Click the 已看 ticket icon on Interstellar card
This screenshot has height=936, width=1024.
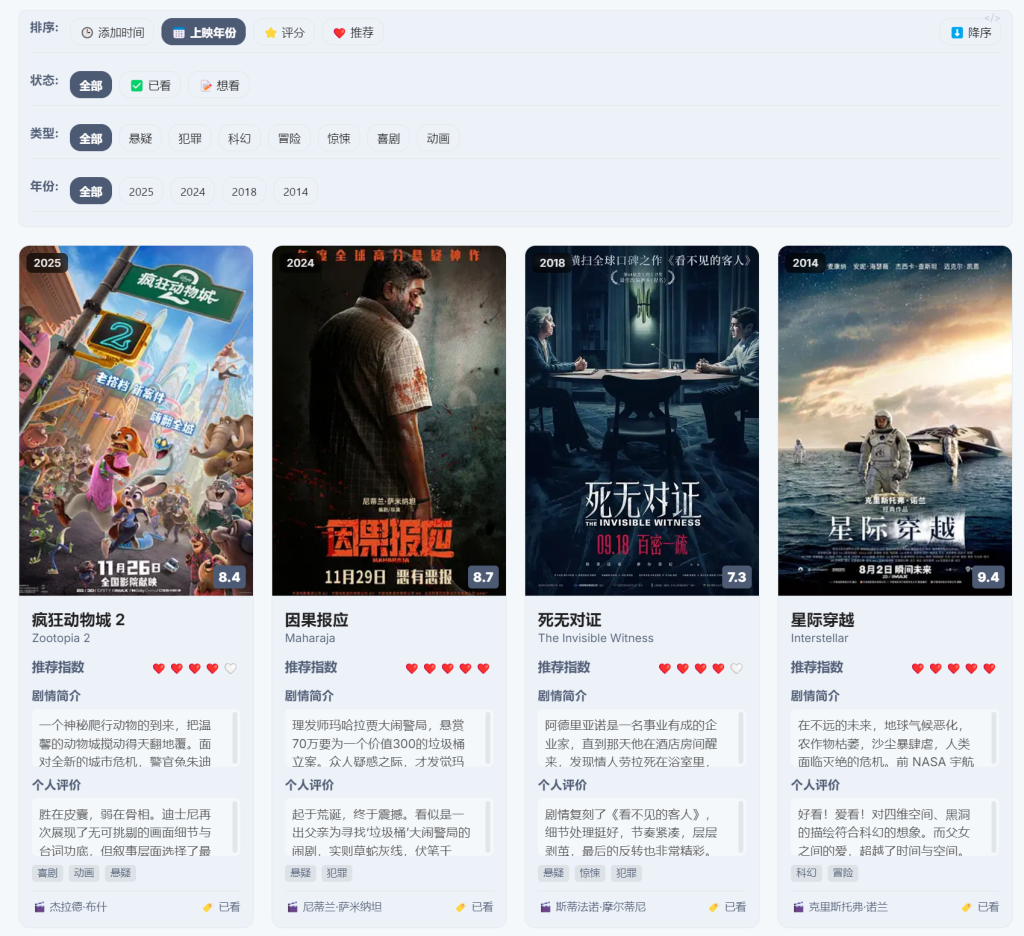click(x=966, y=907)
